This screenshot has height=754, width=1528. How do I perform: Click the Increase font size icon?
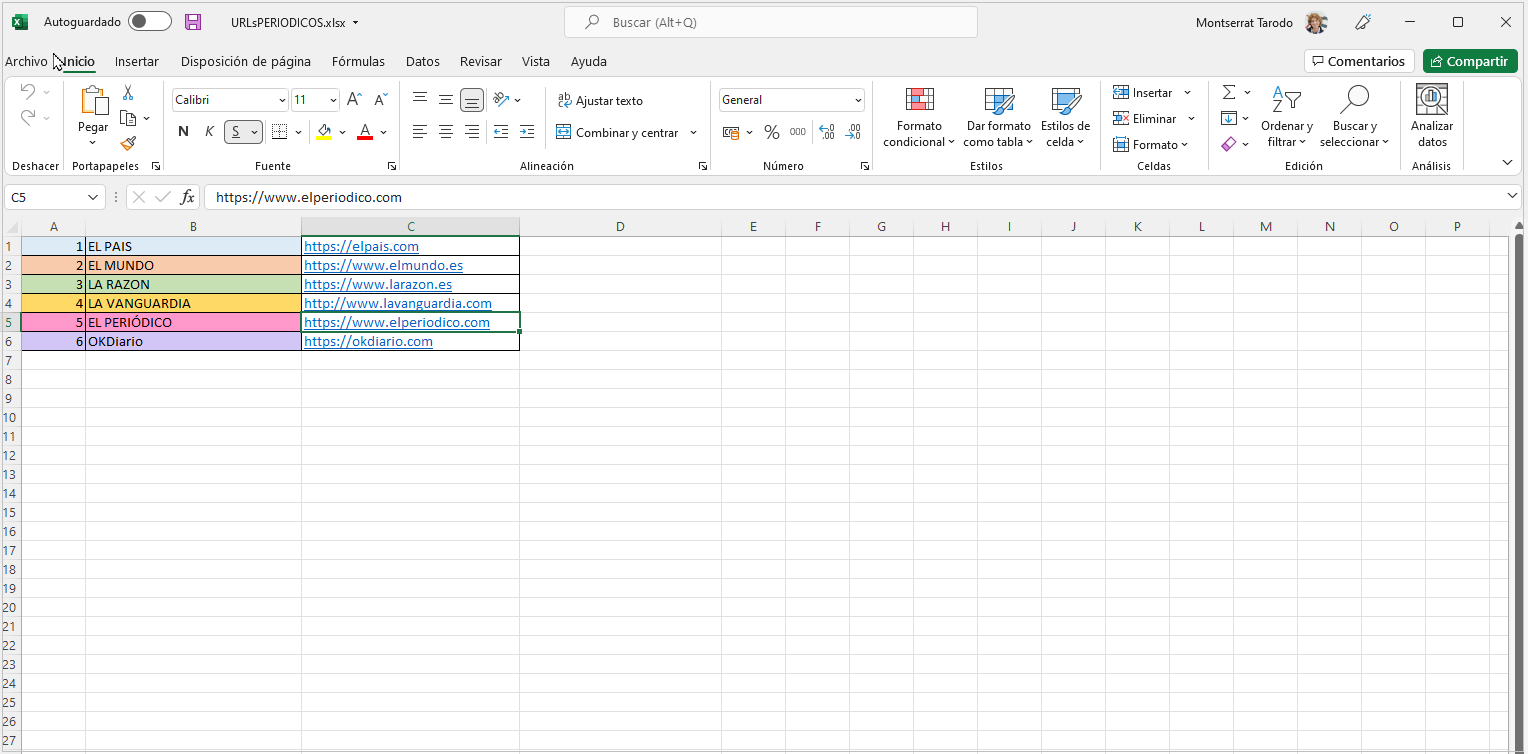tap(354, 100)
